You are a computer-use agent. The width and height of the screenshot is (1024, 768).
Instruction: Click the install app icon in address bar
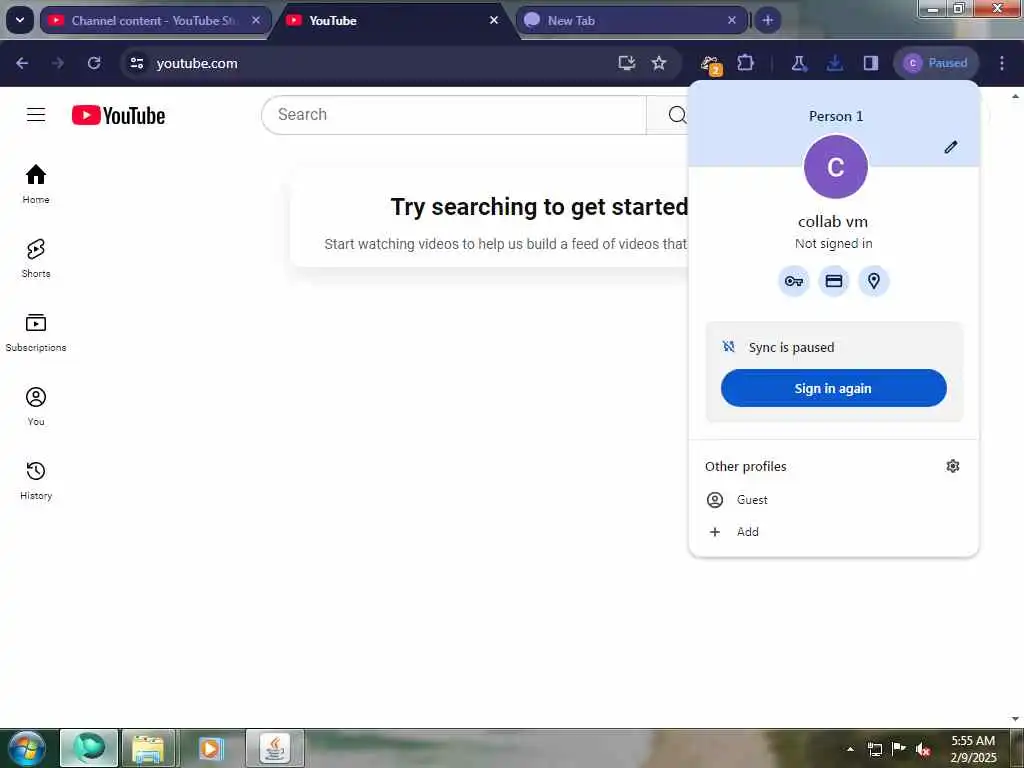pos(626,63)
